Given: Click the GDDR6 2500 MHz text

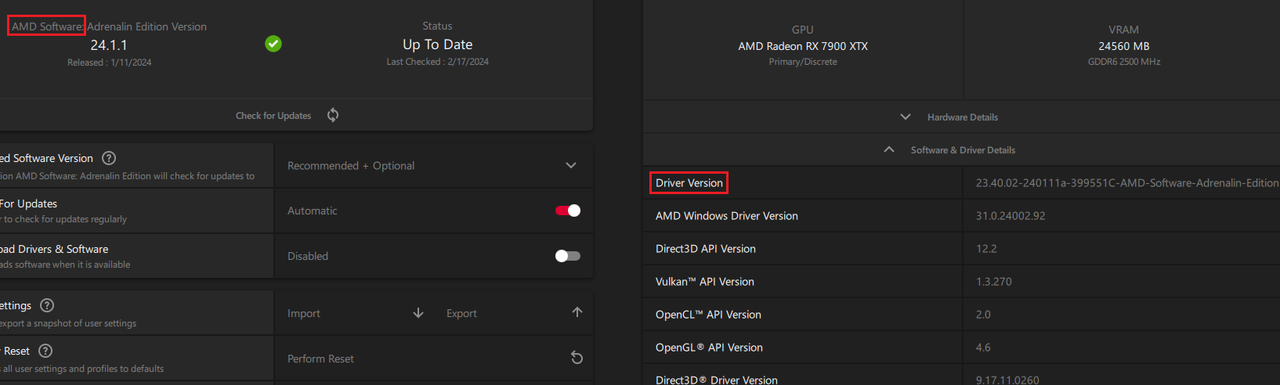Looking at the screenshot, I should pyautogui.click(x=1124, y=62).
